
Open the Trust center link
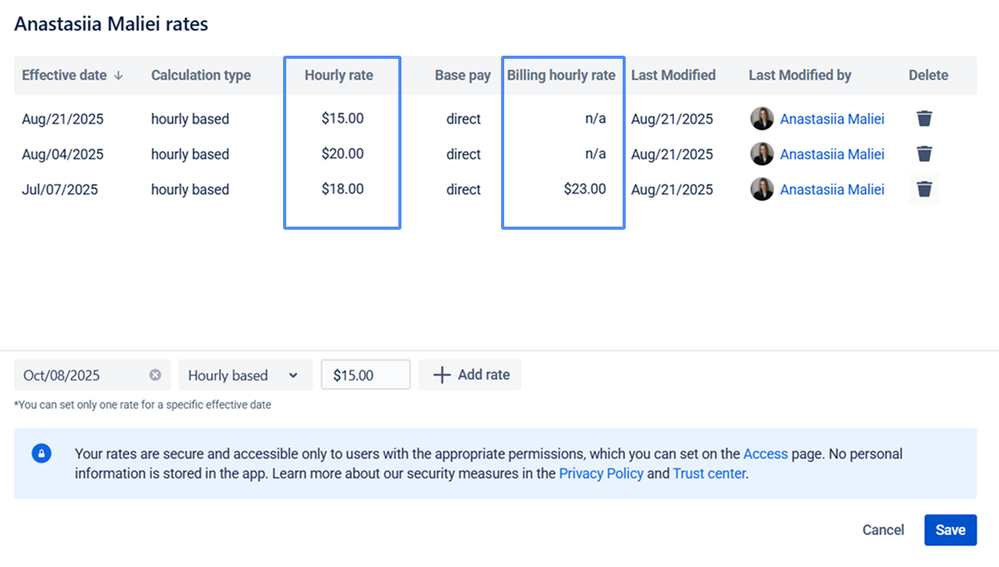pyautogui.click(x=709, y=473)
